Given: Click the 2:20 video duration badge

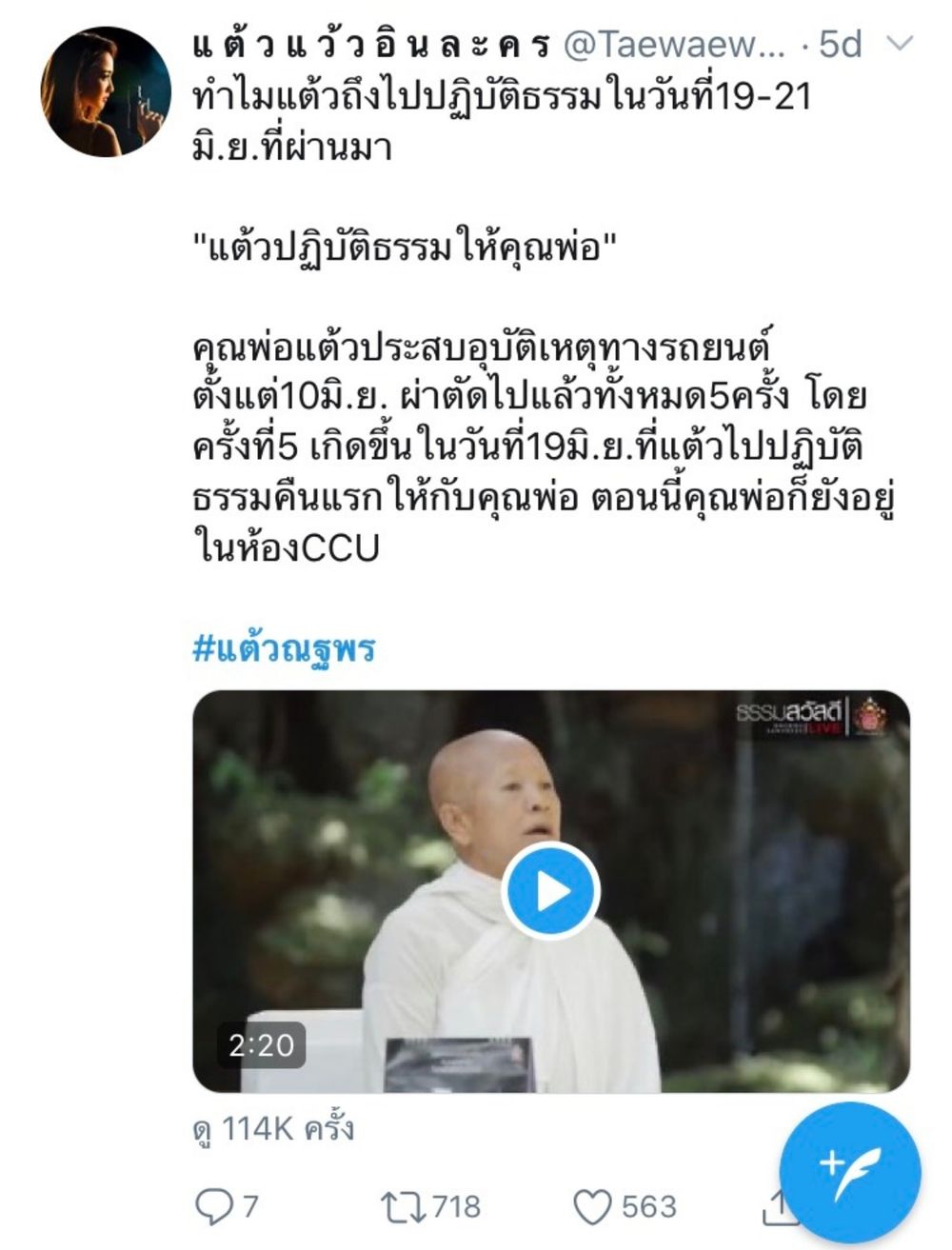Looking at the screenshot, I should [262, 1045].
